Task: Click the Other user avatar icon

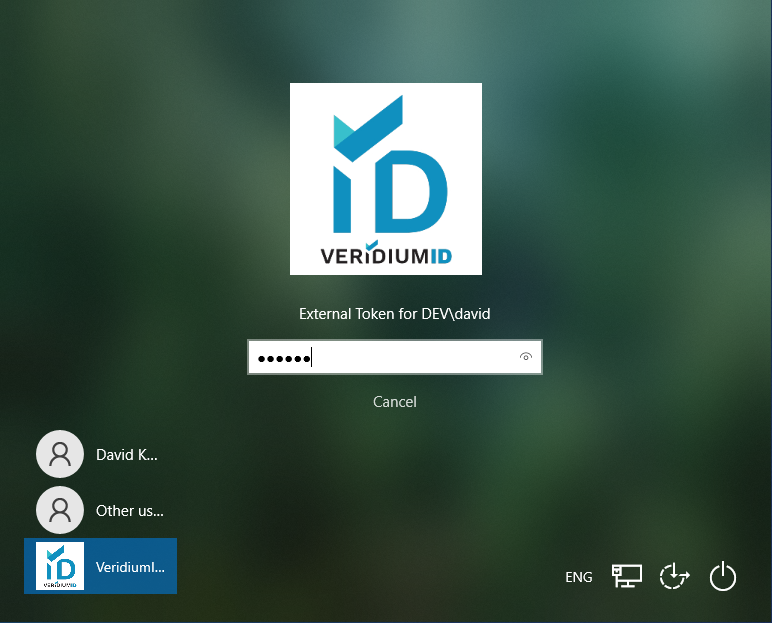Action: pos(60,510)
